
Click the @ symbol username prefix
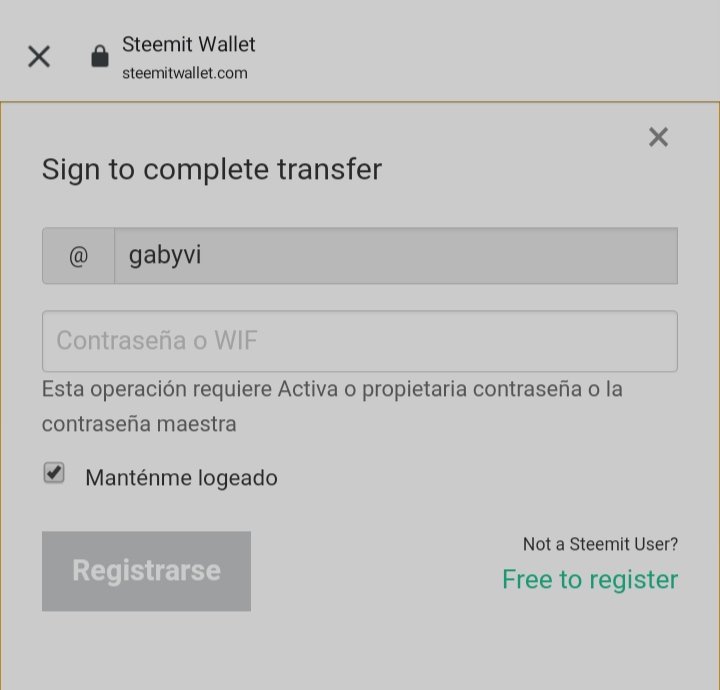pyautogui.click(x=79, y=256)
